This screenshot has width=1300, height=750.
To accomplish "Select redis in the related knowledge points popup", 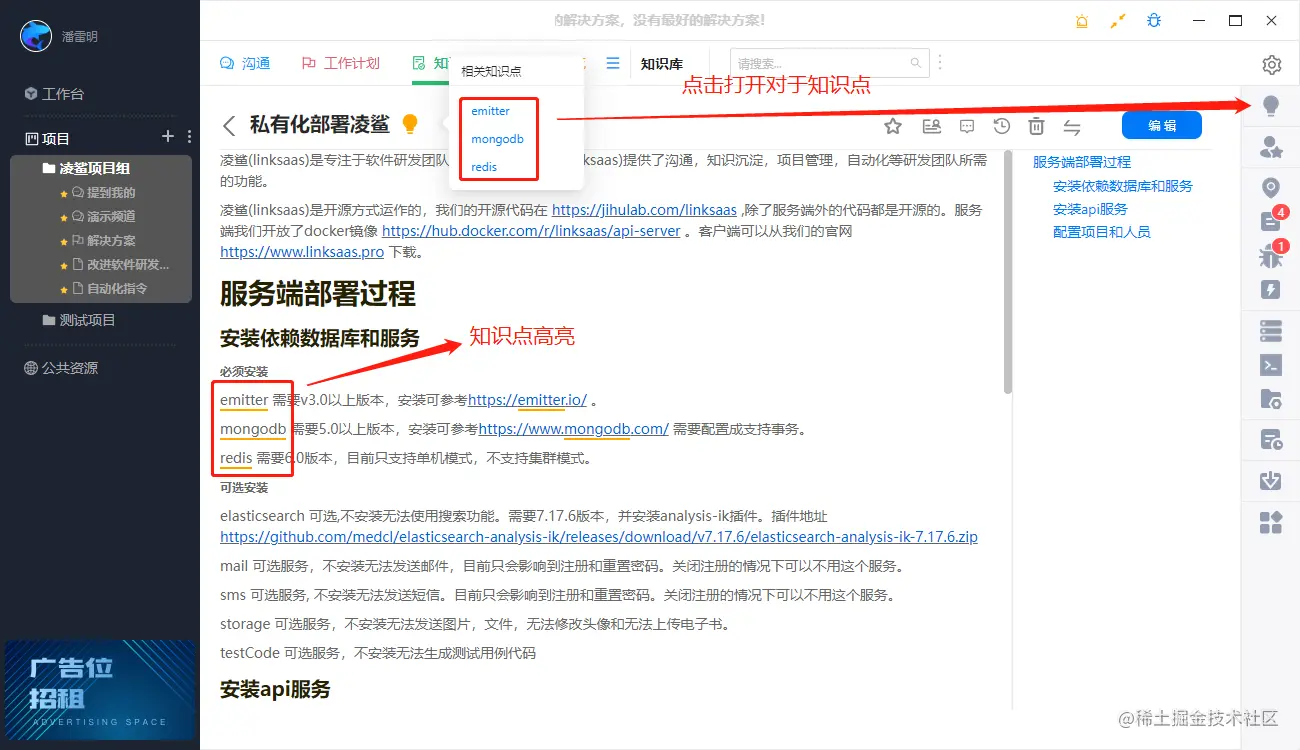I will click(484, 167).
